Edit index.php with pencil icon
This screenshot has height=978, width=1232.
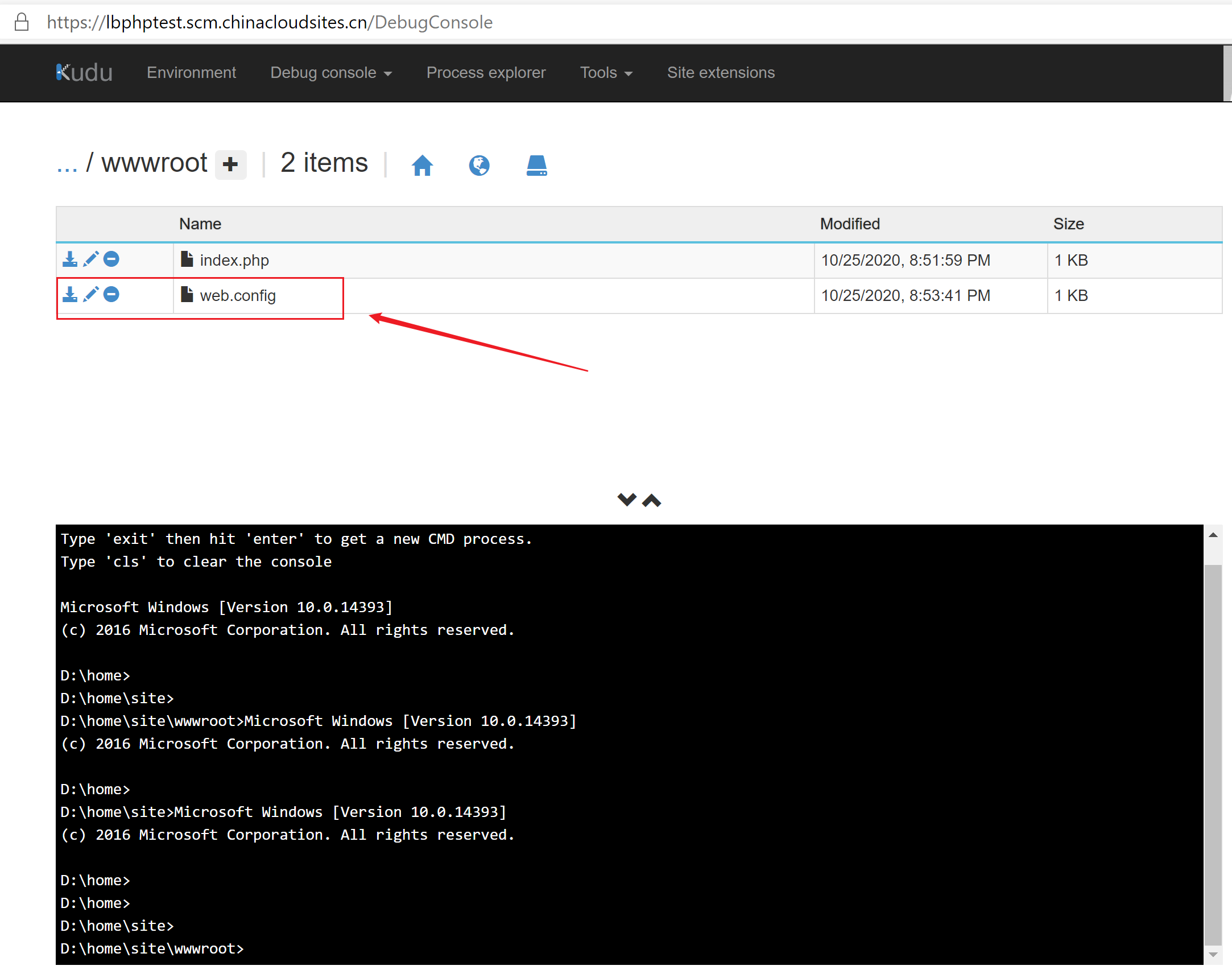click(x=91, y=259)
